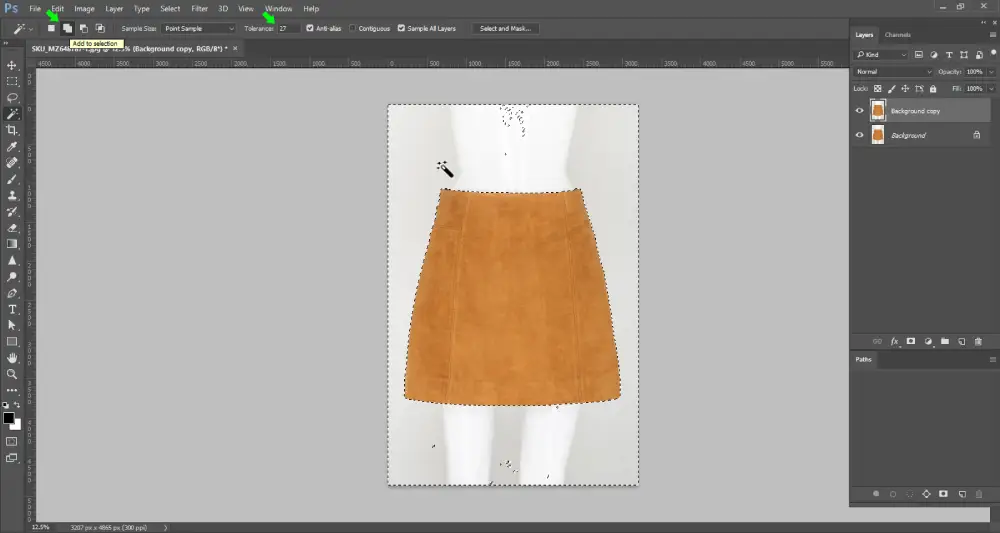Select the Clone Stamp tool

(x=11, y=196)
